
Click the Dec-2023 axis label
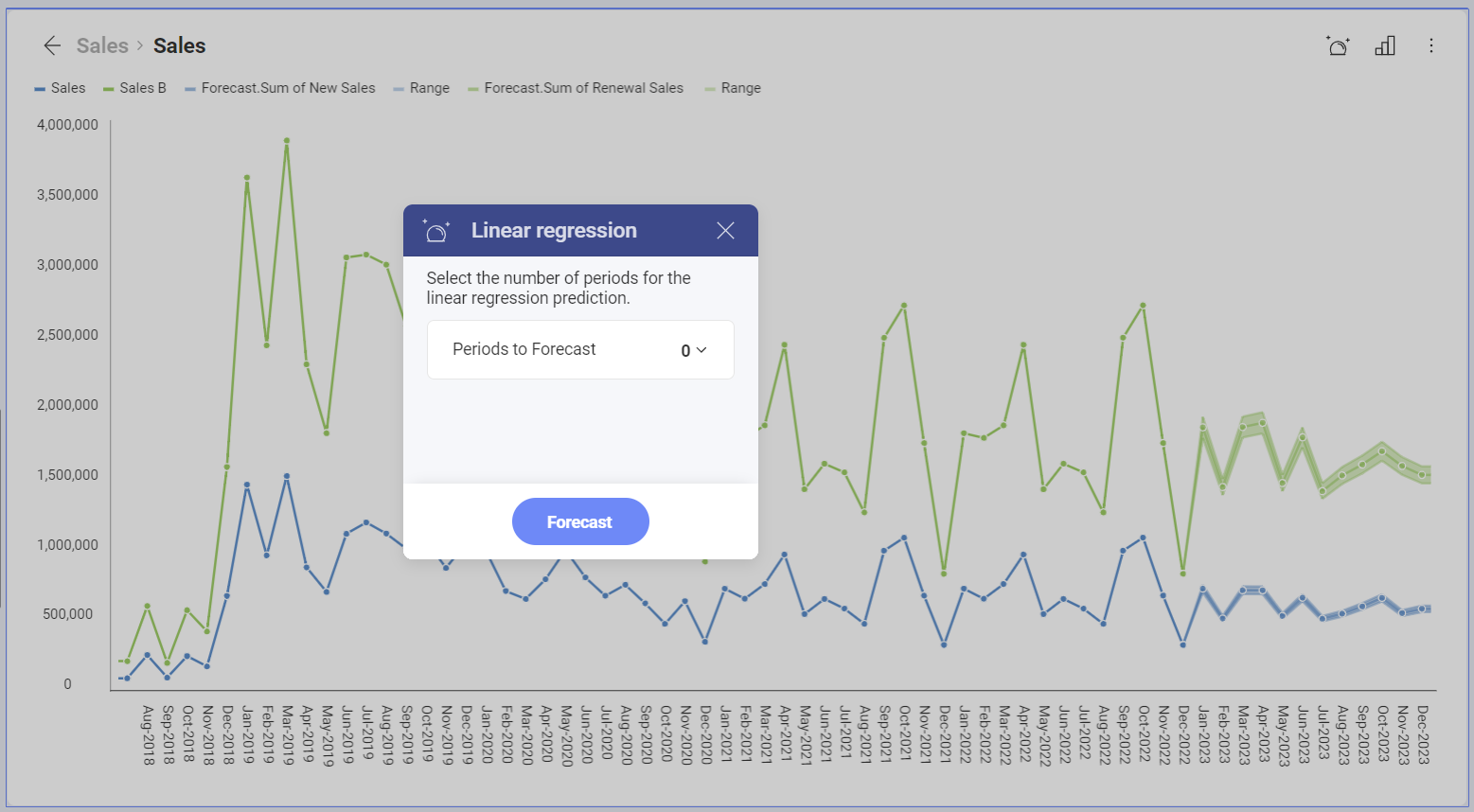point(1422,734)
